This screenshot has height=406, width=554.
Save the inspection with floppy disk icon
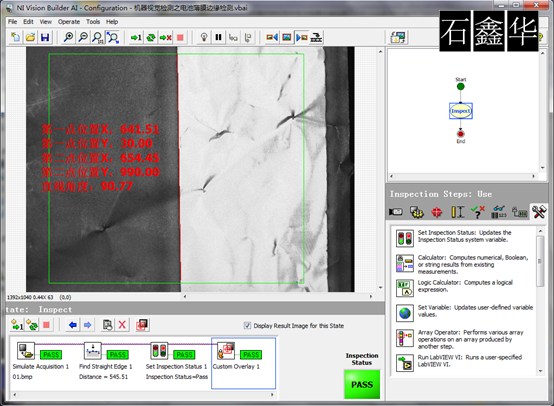point(45,37)
